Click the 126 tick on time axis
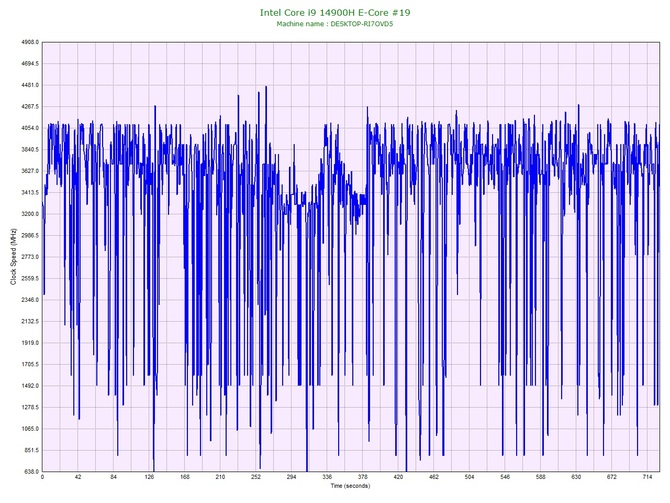This screenshot has width=670, height=503. 149,477
